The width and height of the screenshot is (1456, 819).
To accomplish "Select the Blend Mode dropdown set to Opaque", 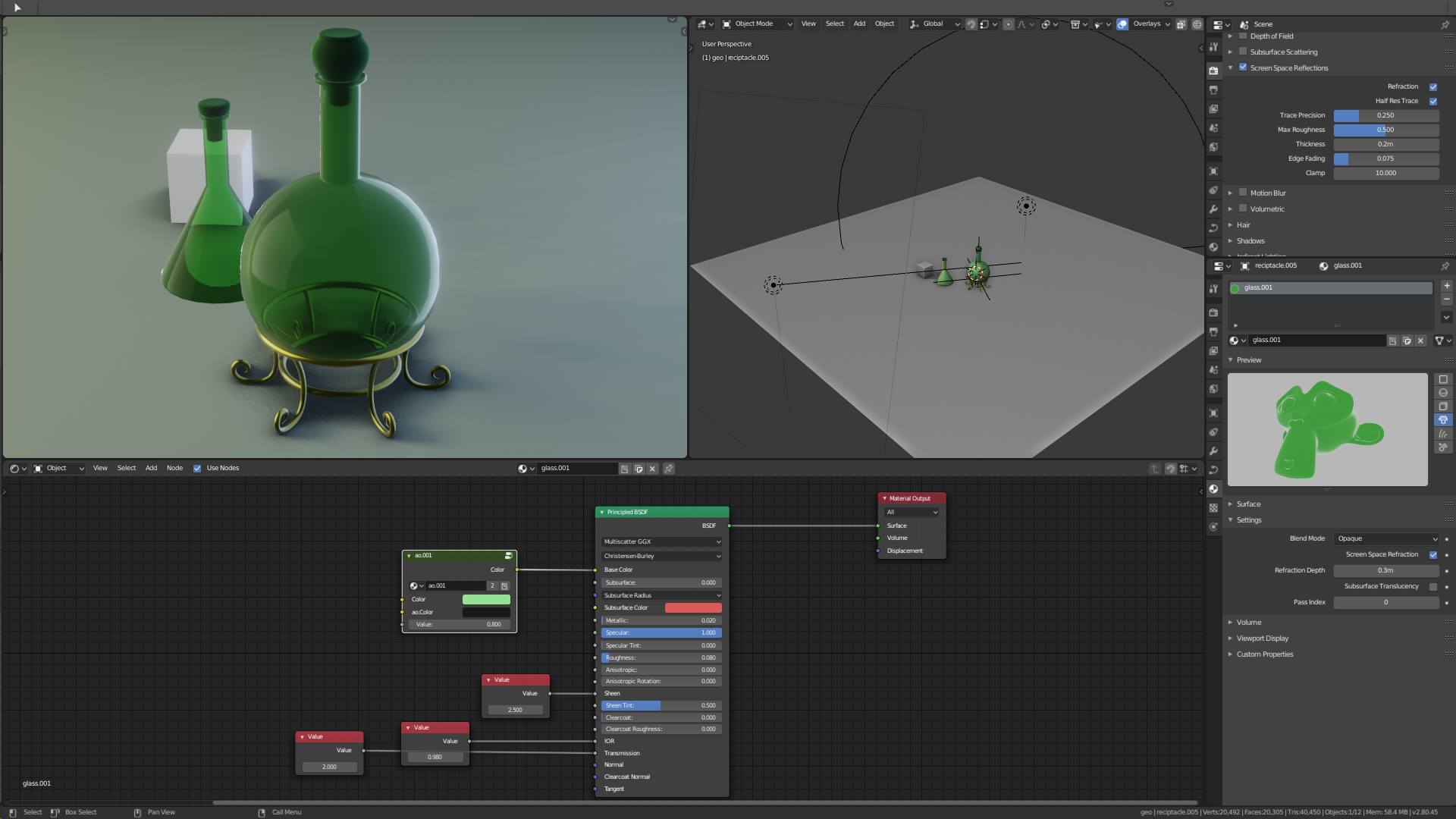I will click(x=1385, y=539).
